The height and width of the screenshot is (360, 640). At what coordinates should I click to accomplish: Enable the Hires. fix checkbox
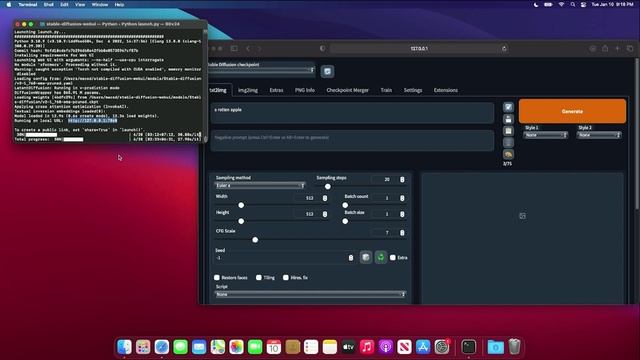coord(286,278)
